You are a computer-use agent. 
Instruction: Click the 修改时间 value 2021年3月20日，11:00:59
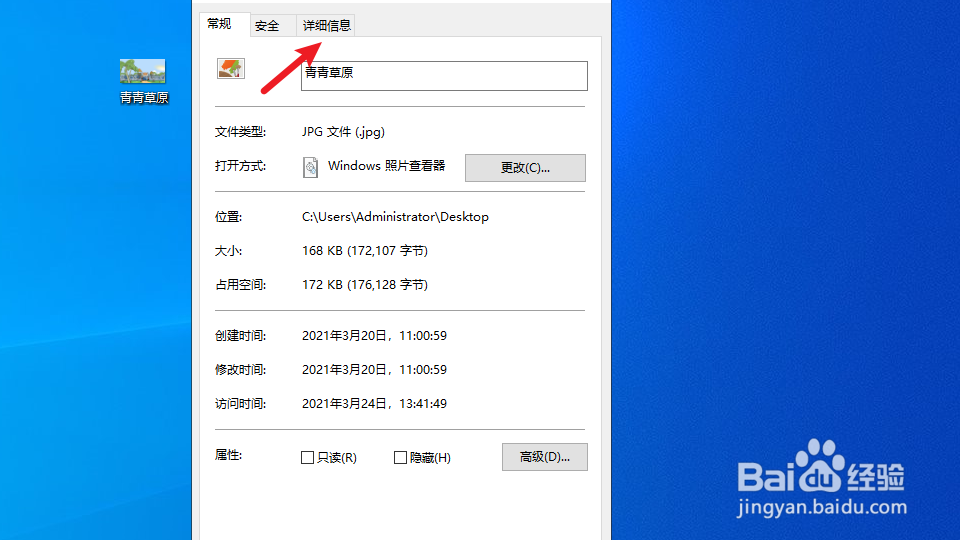coord(374,370)
